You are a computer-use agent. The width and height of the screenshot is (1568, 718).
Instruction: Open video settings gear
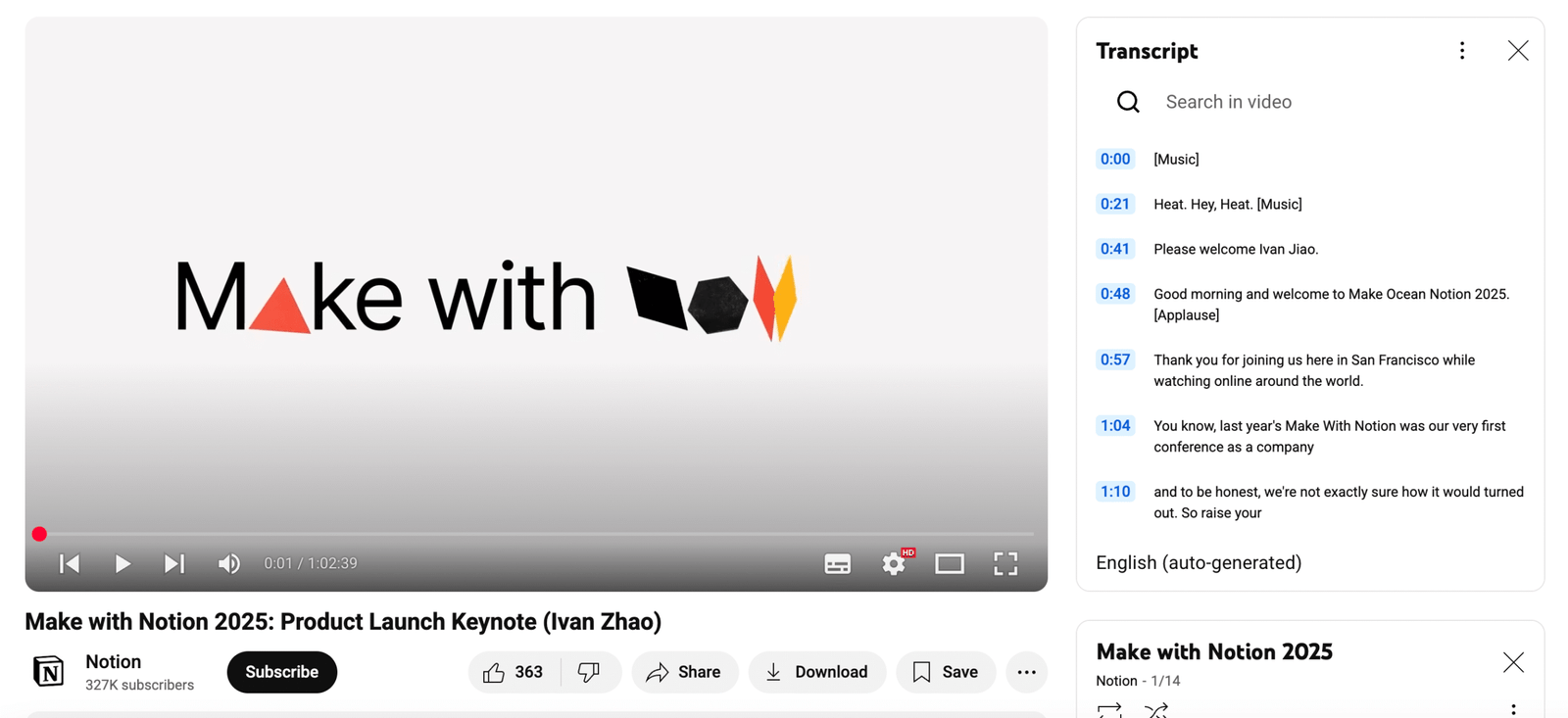point(893,563)
